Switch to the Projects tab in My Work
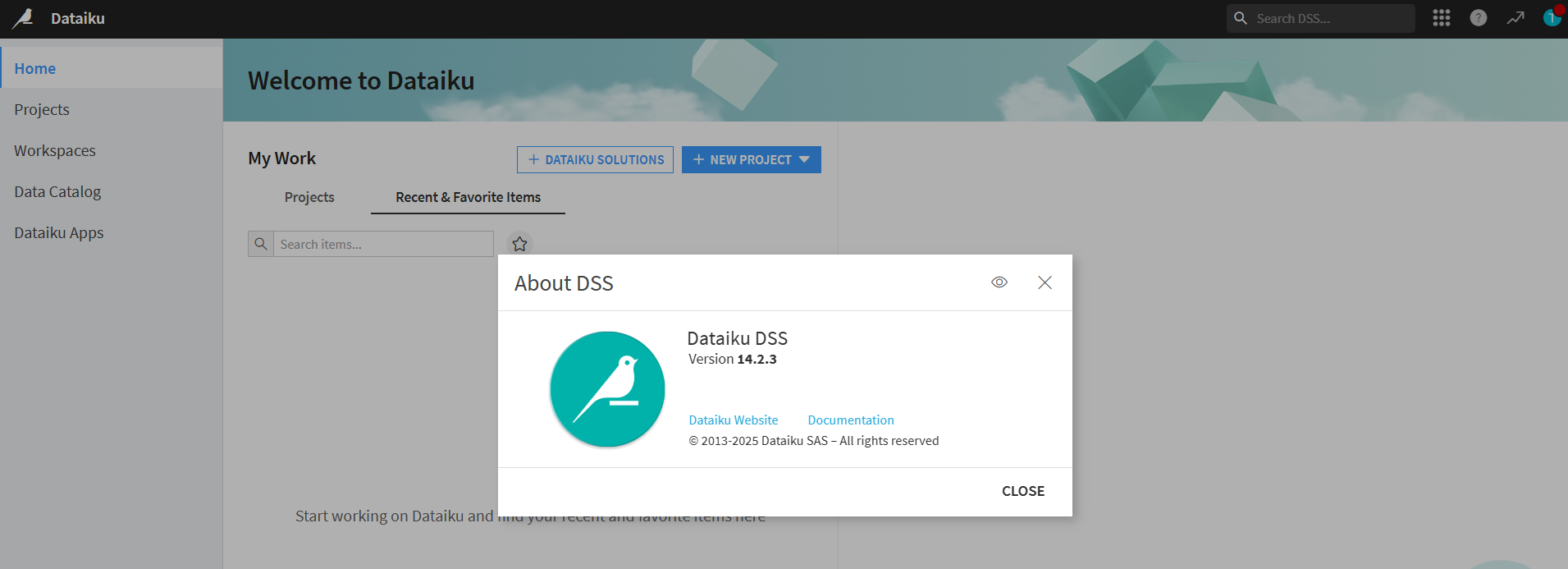 coord(309,197)
